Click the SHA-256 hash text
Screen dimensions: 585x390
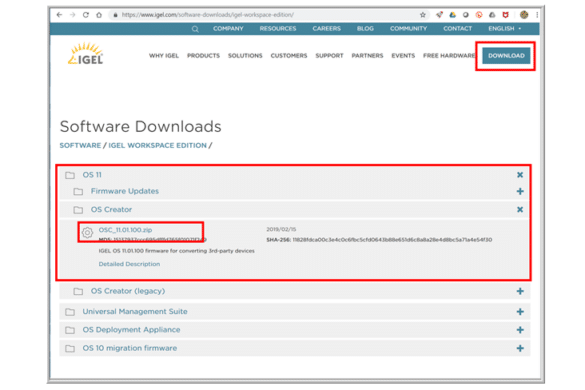(379, 240)
